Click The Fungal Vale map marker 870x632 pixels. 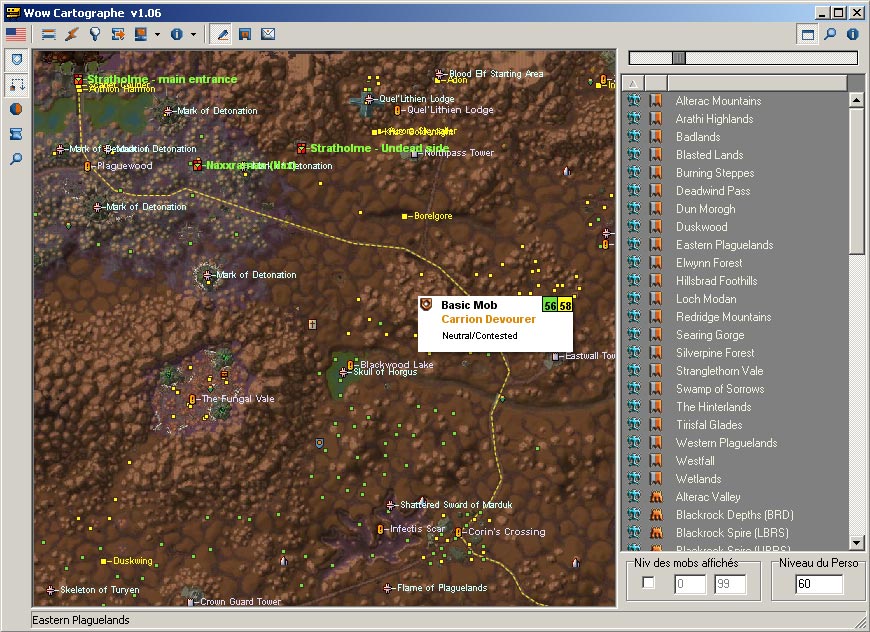(192, 399)
